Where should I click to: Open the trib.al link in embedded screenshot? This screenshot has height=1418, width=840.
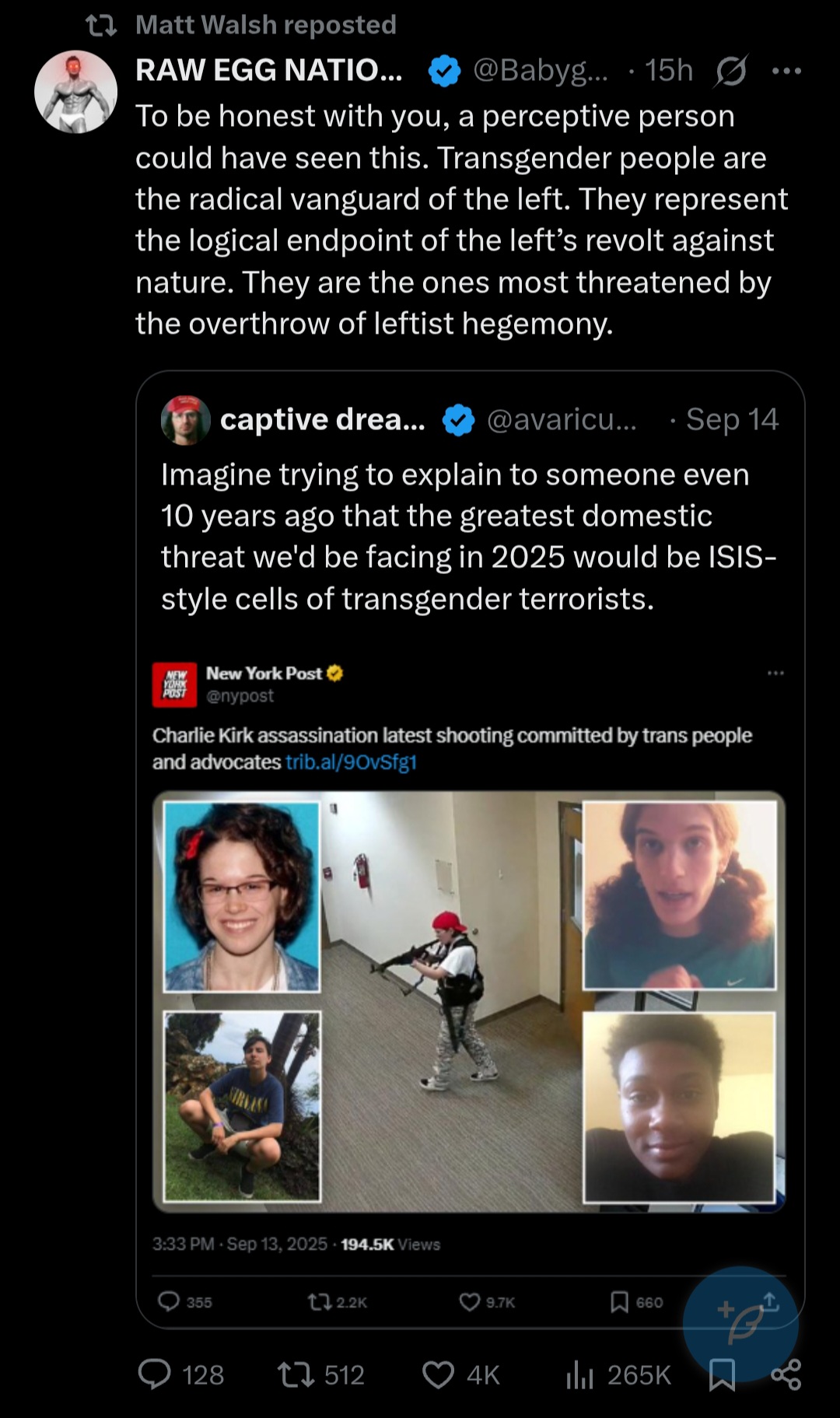click(x=351, y=762)
